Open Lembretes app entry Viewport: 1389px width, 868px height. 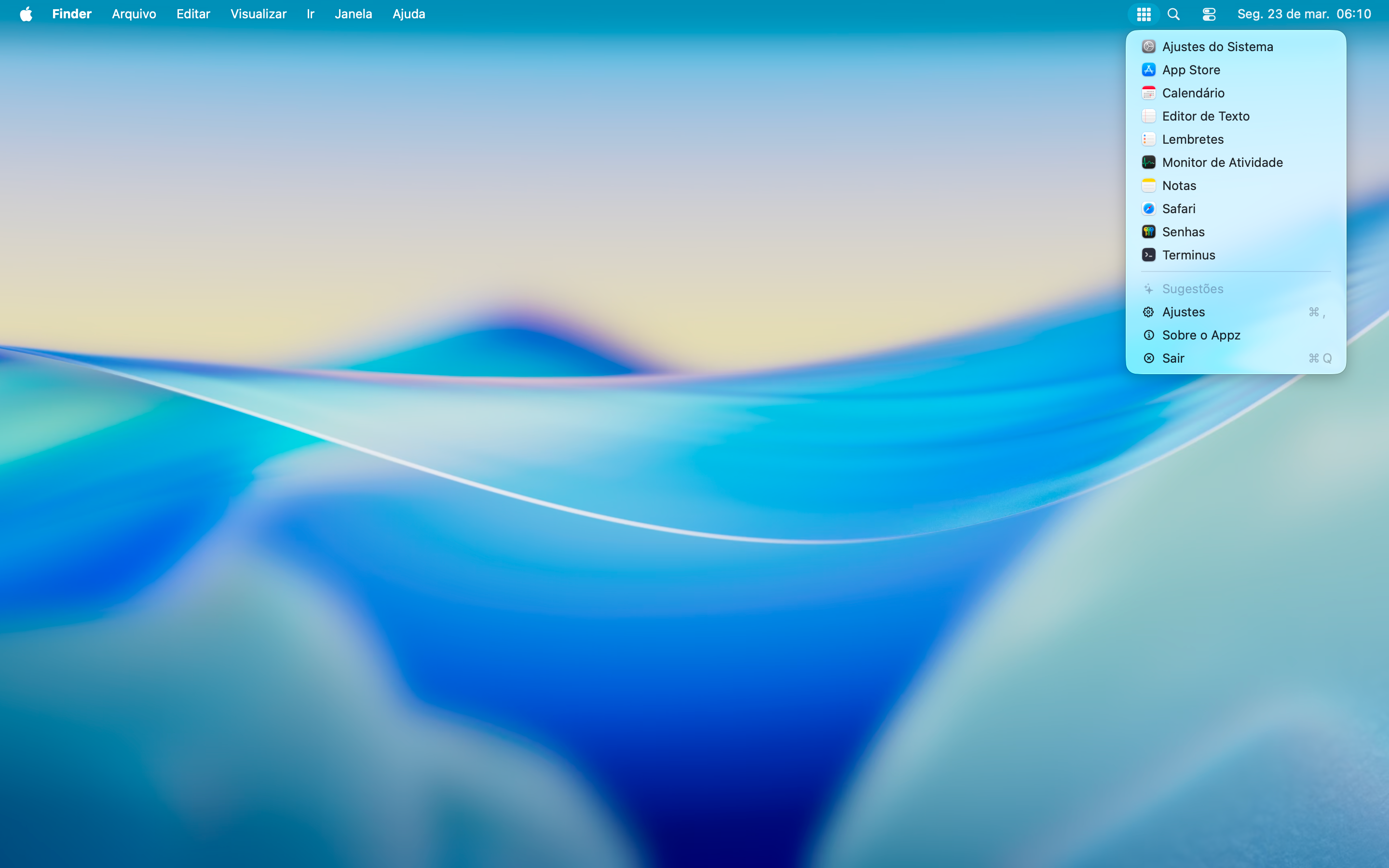1192,139
